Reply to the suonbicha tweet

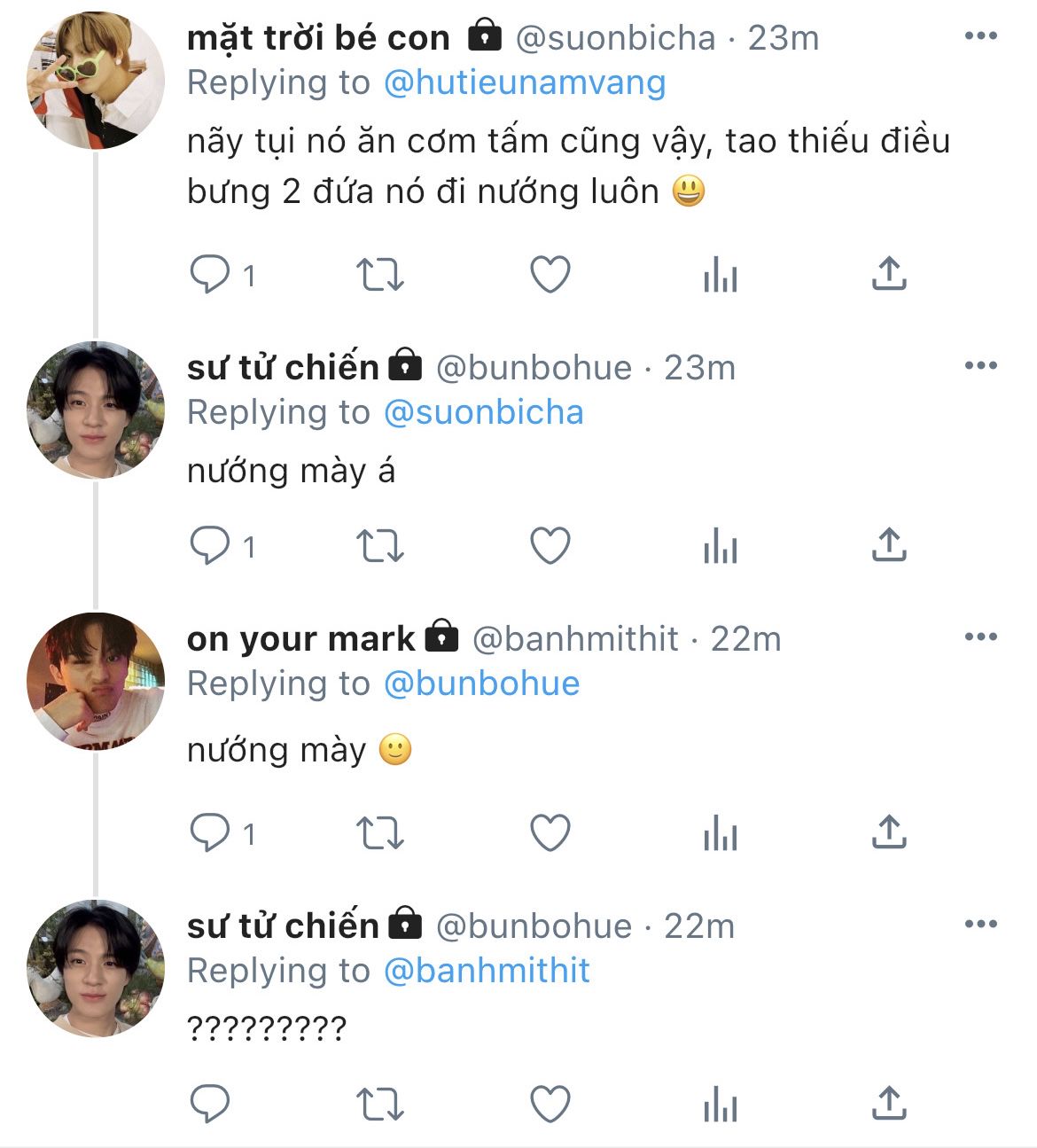coord(210,274)
